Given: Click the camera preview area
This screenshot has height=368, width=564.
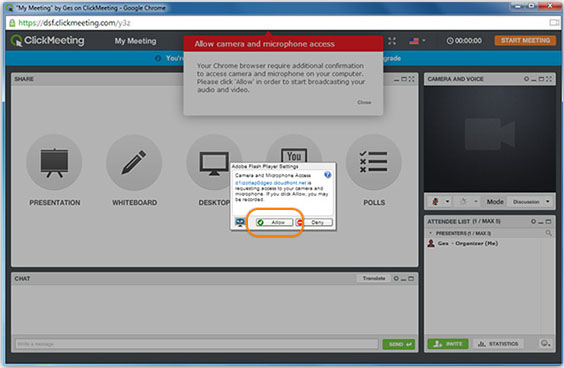Looking at the screenshot, I should coord(490,138).
